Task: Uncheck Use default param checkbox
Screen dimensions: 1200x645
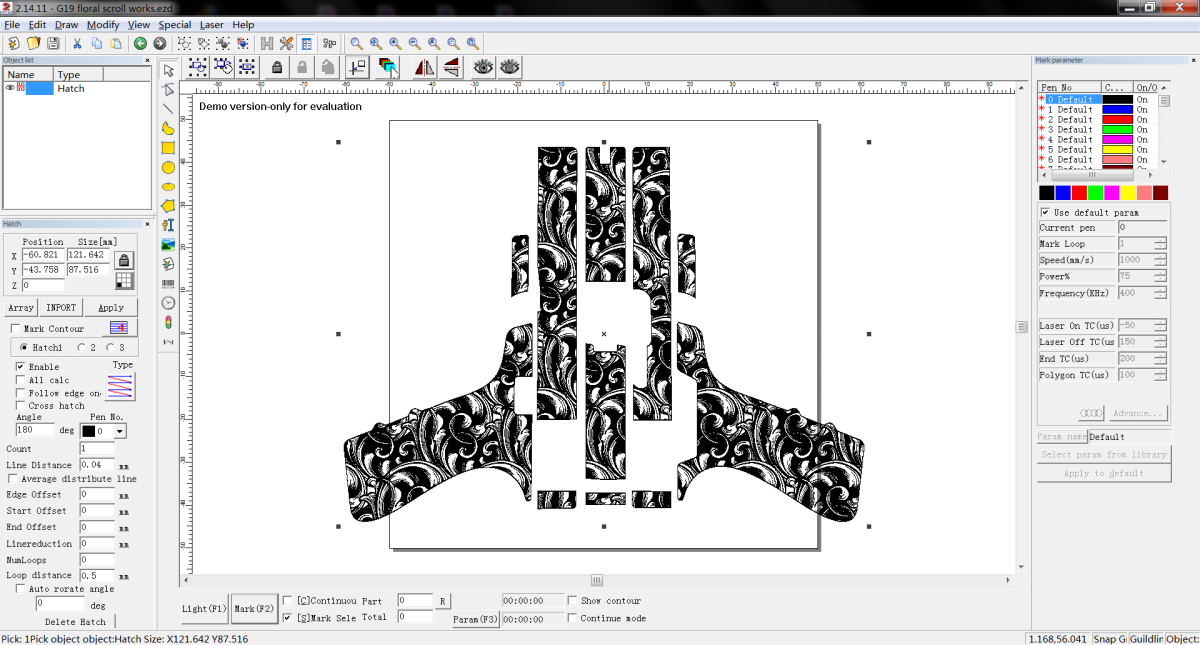Action: click(1045, 213)
